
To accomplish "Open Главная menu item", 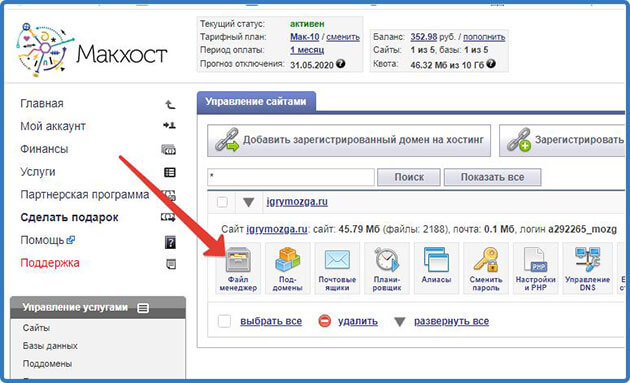I will [42, 104].
